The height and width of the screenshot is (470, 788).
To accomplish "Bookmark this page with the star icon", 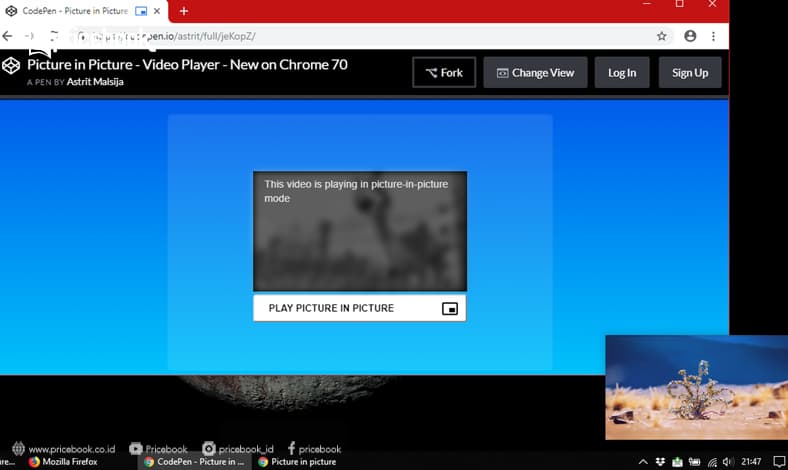I will [x=661, y=36].
